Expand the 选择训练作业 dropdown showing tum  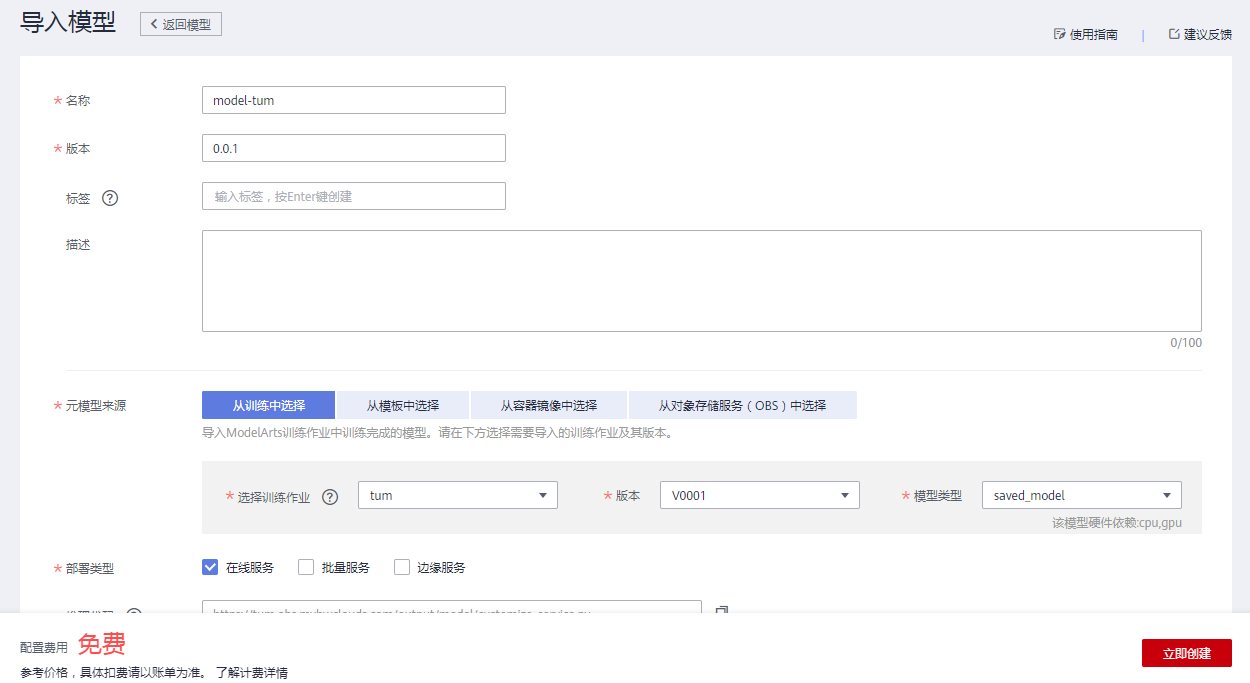[458, 495]
